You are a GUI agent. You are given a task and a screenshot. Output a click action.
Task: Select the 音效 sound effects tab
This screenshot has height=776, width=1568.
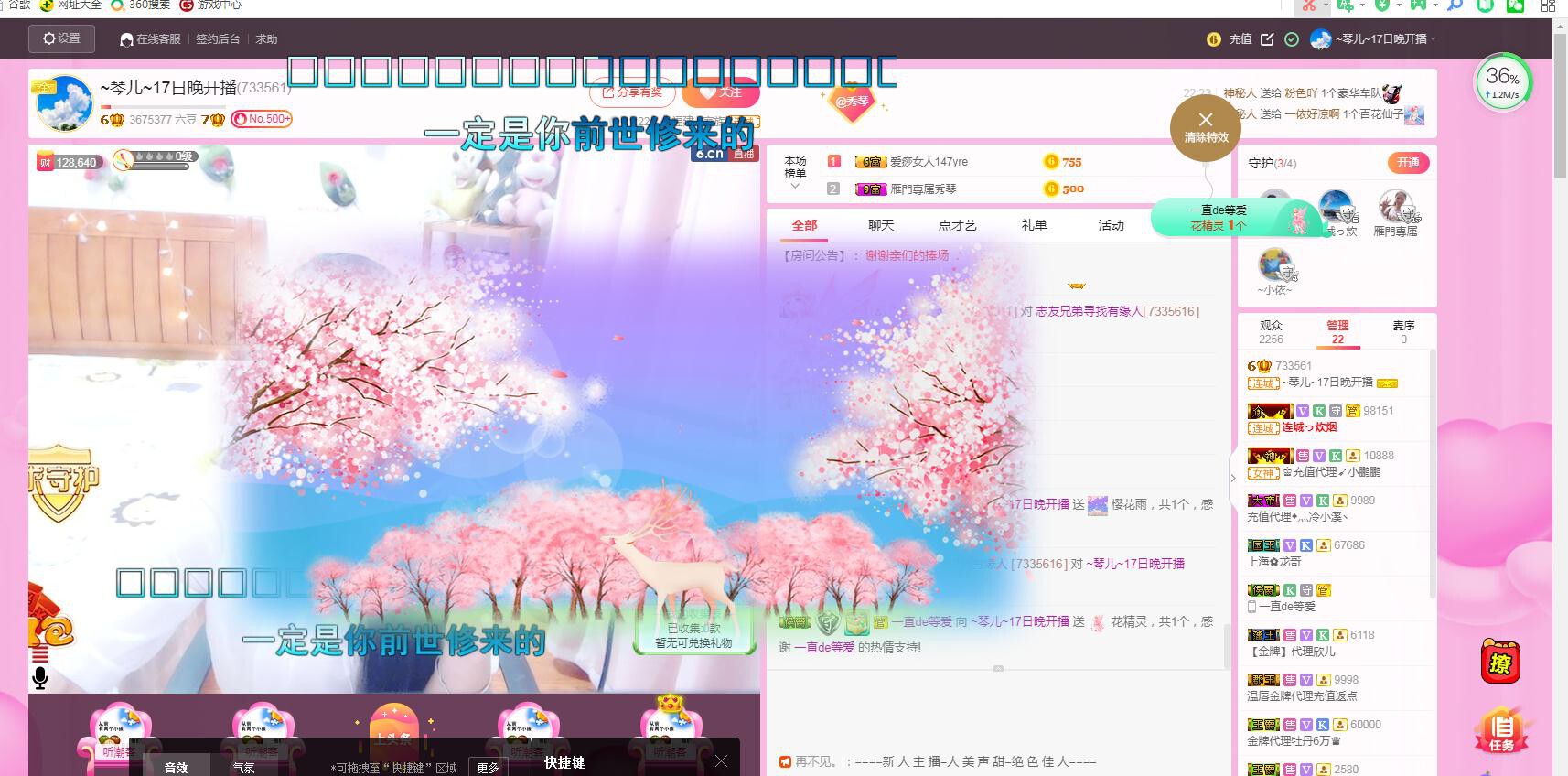[176, 767]
